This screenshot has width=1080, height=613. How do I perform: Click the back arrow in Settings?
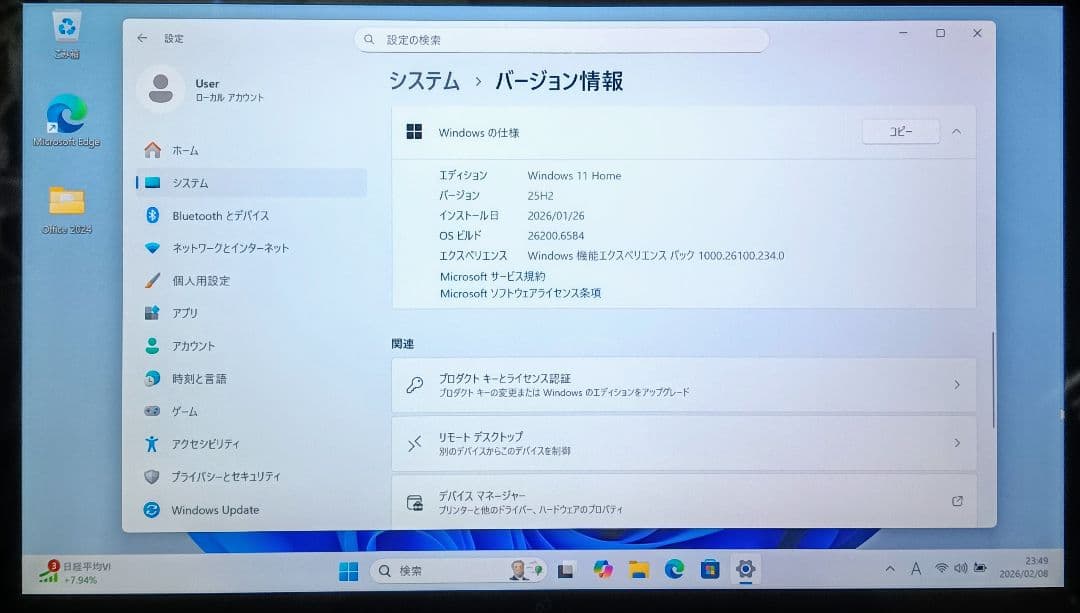pyautogui.click(x=141, y=38)
